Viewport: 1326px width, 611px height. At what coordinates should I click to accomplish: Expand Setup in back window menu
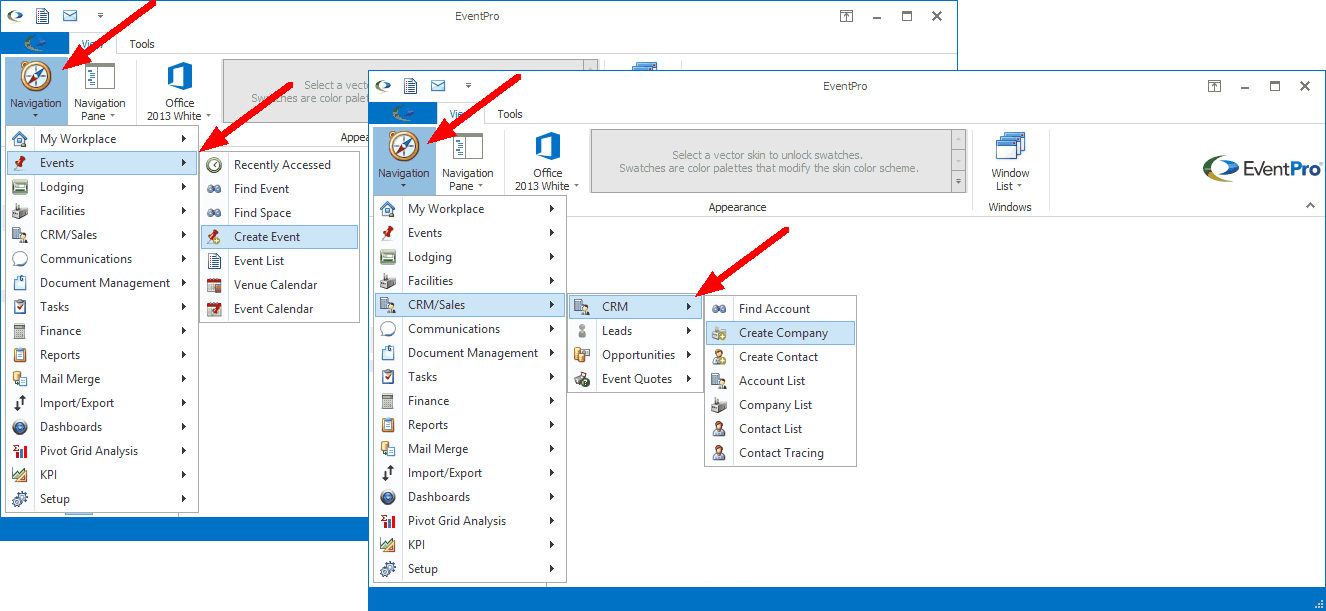[x=101, y=499]
